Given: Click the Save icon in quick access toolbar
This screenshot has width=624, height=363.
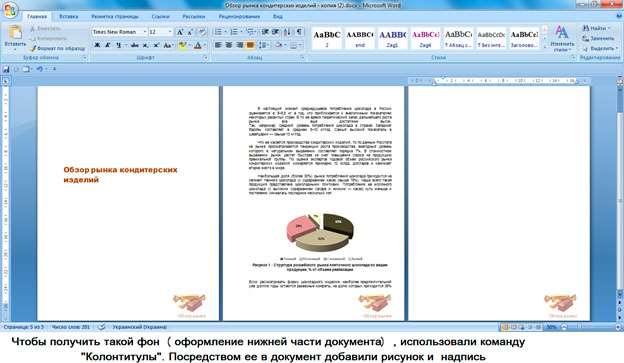Looking at the screenshot, I should (6, 69).
